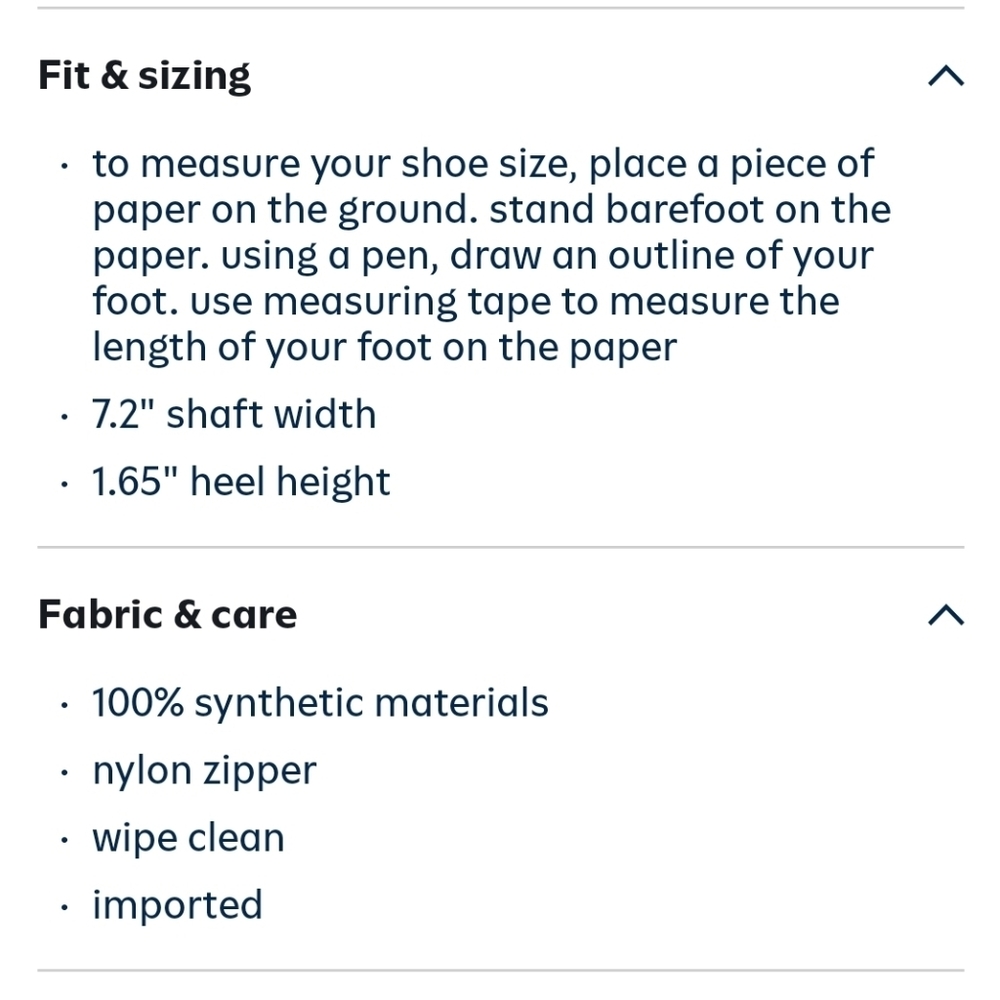This screenshot has height=1000, width=1000.
Task: Tap the Fit & sizing heading
Action: [145, 76]
